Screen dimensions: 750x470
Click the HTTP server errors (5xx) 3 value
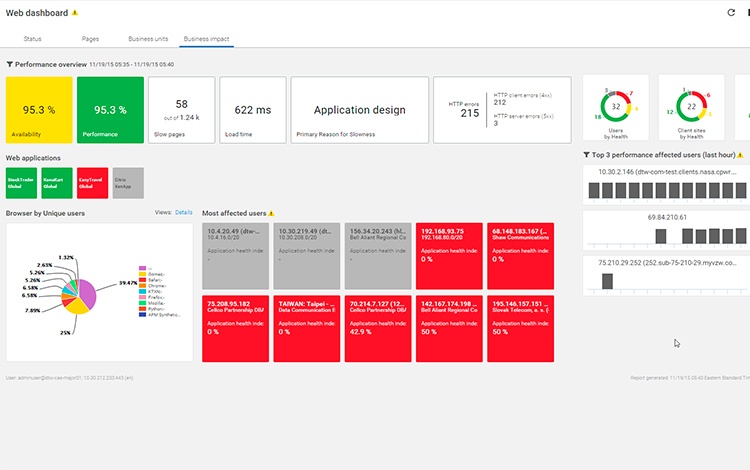(x=496, y=123)
